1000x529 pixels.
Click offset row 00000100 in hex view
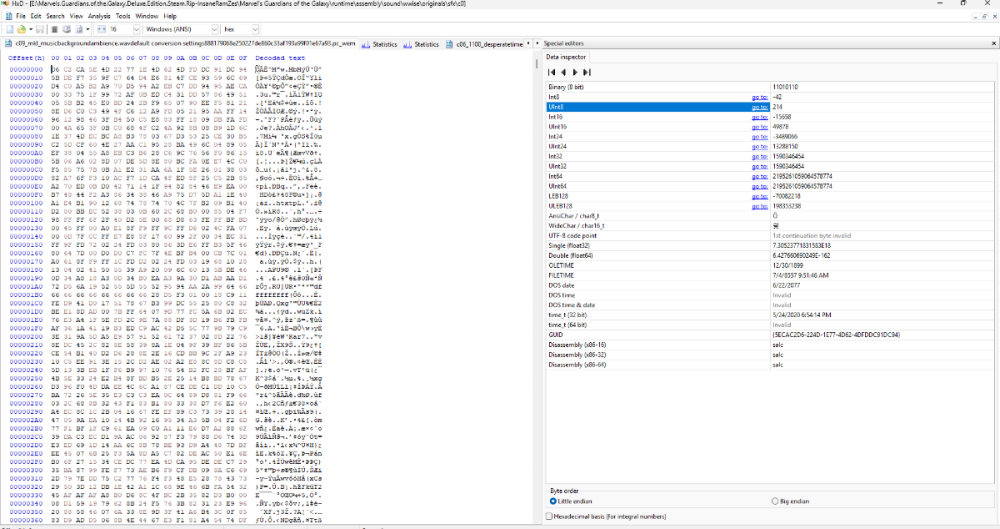click(26, 203)
